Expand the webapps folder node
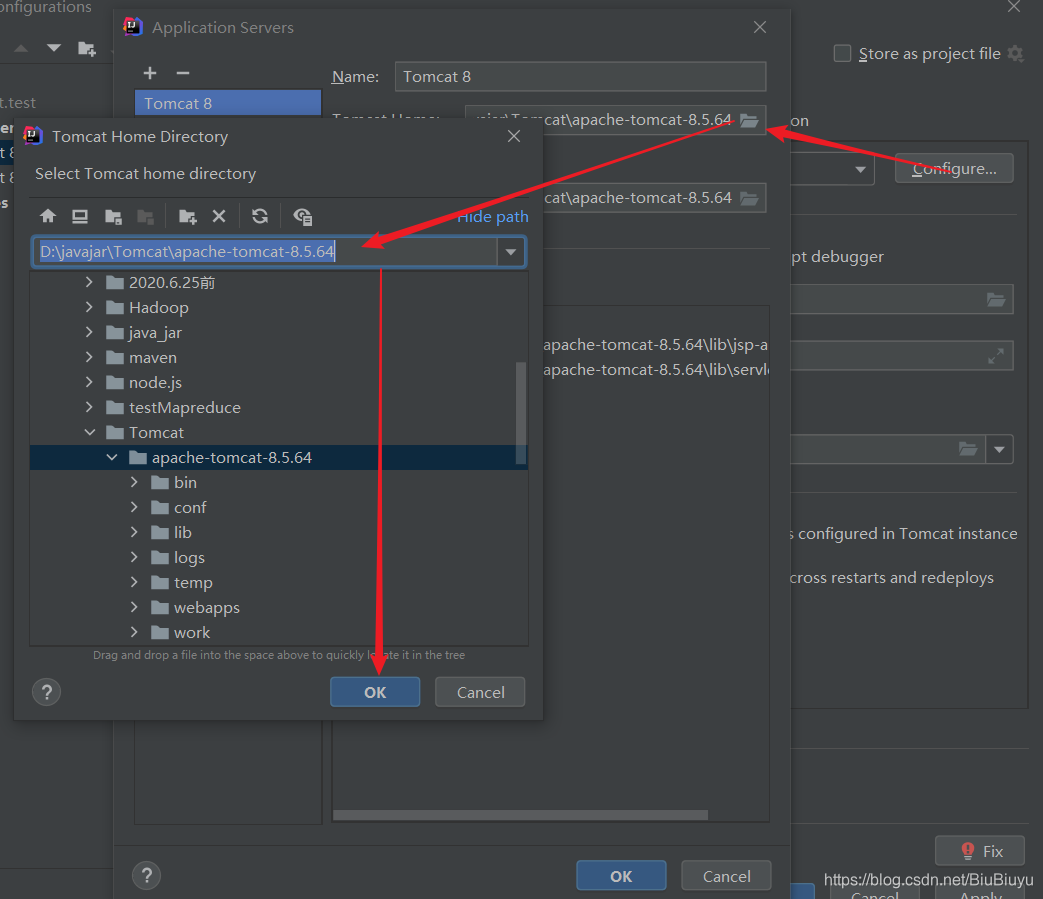This screenshot has height=899, width=1043. point(134,607)
